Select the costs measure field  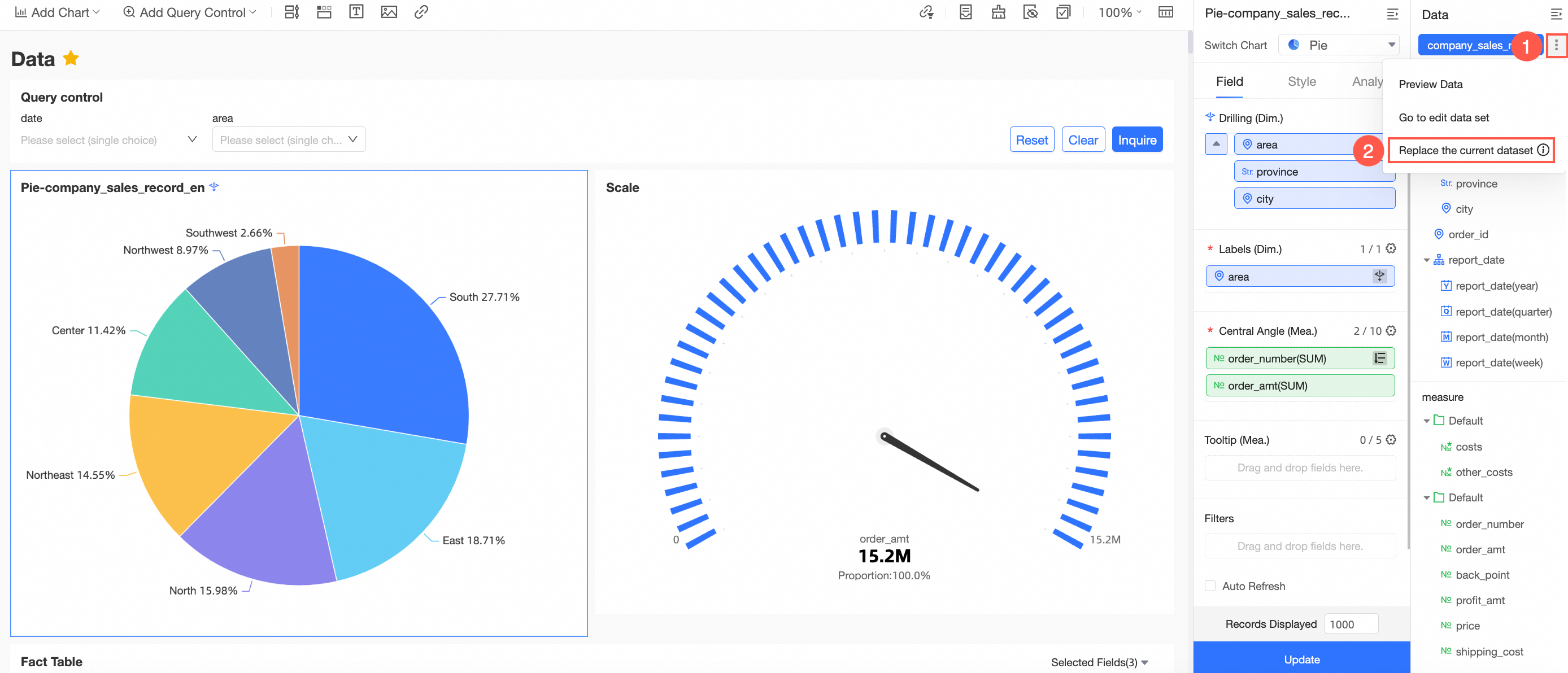[x=1468, y=447]
